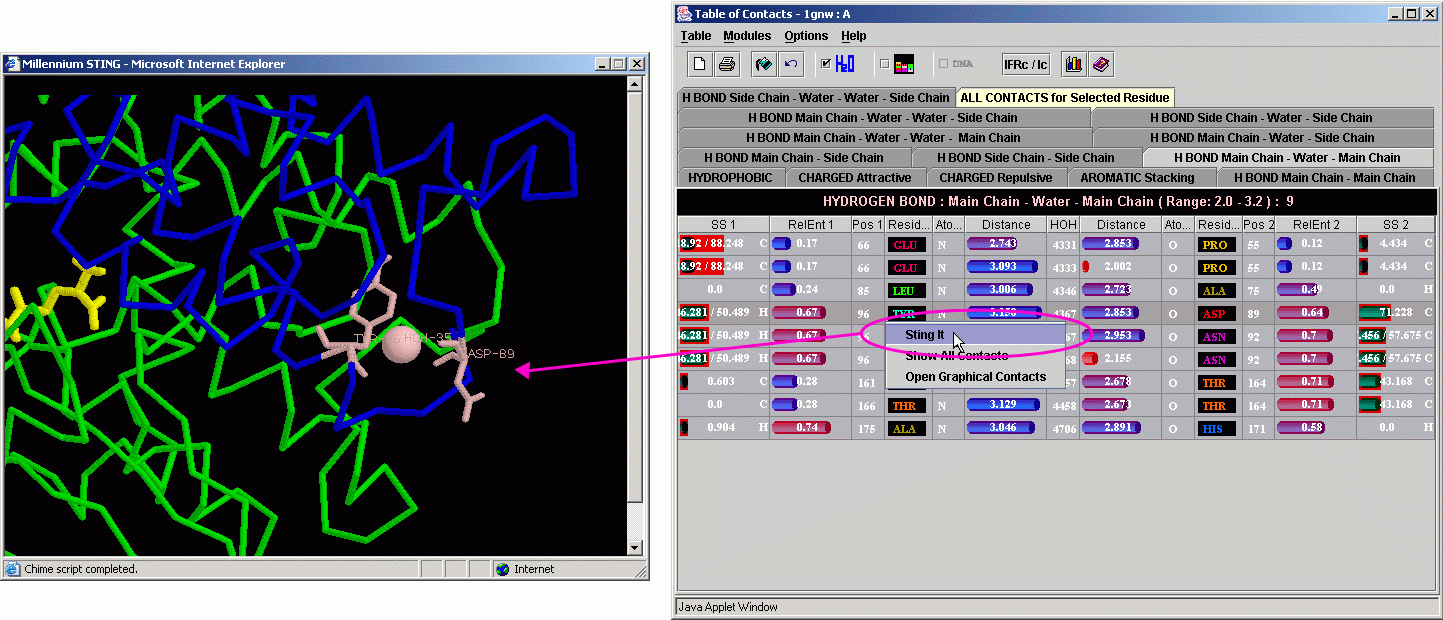This screenshot has width=1443, height=620.
Task: Switch to H BOND Main Chain - Main Chain tab
Action: click(1324, 178)
